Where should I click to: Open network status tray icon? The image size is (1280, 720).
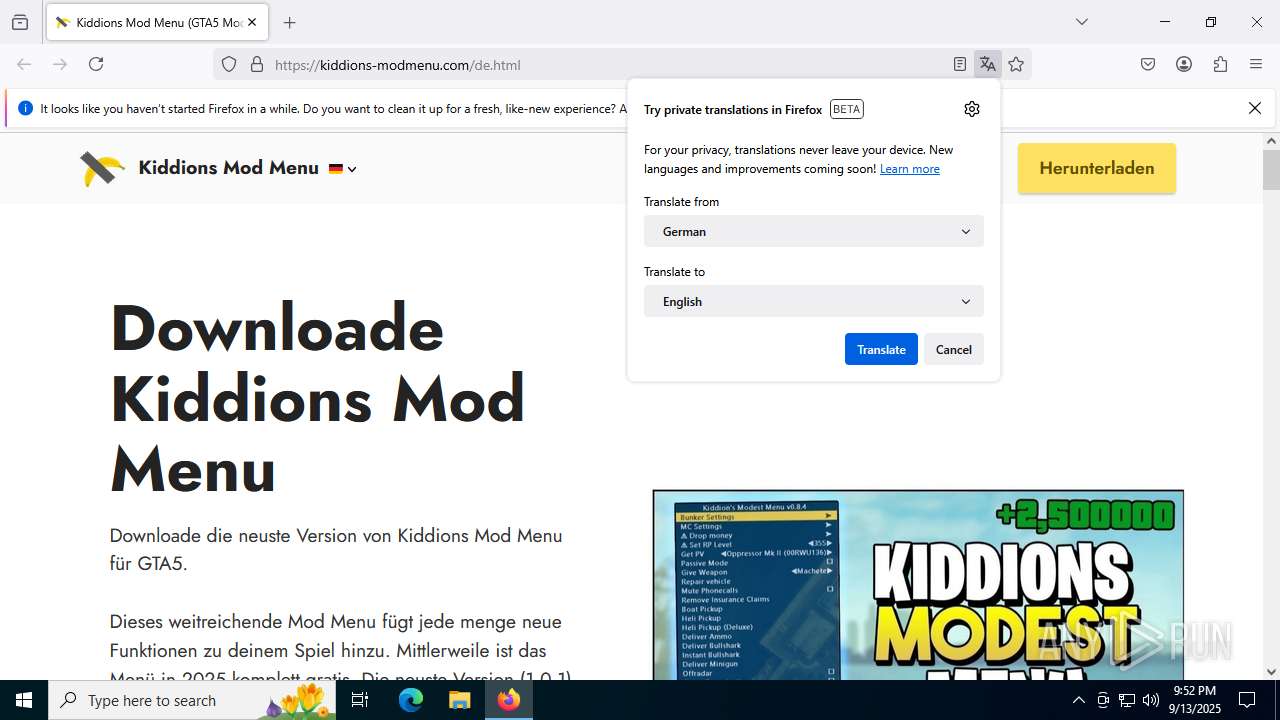1127,700
